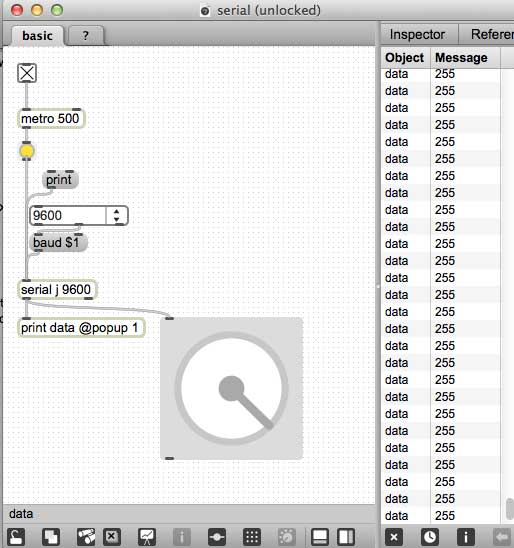514x548 pixels.
Task: Select the metro 500 object
Action: [51, 118]
